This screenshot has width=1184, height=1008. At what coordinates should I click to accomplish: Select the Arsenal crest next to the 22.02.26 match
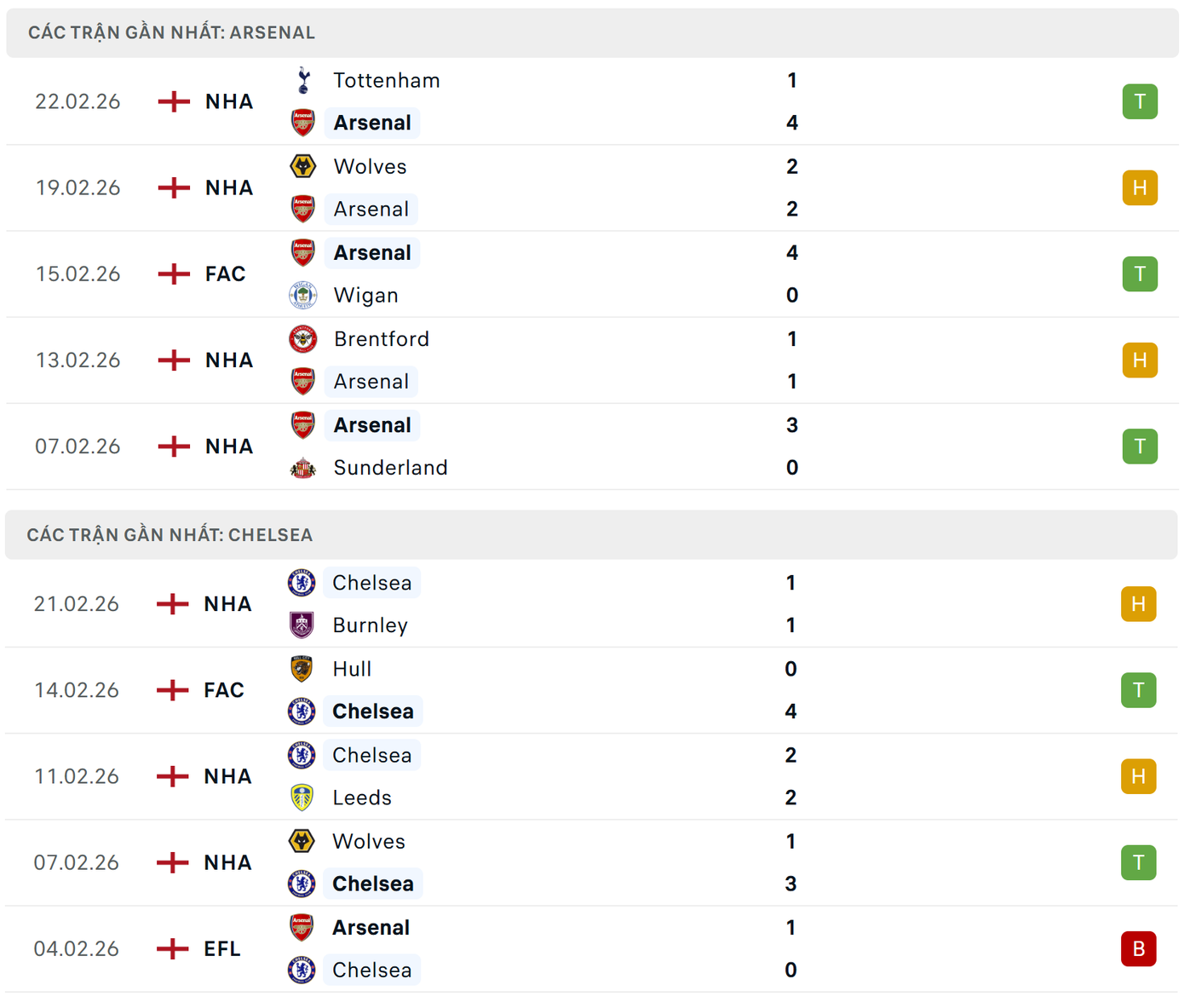pos(303,123)
